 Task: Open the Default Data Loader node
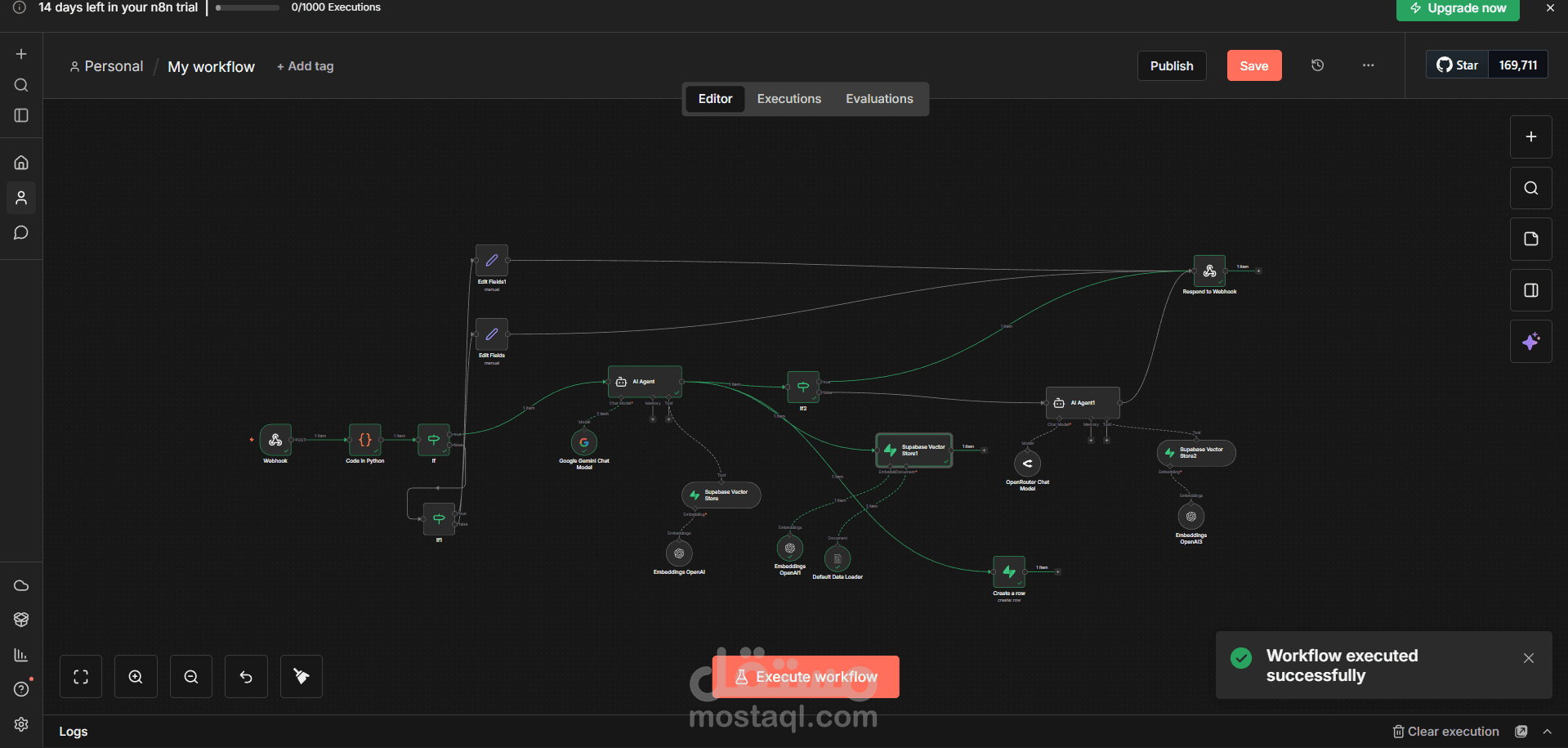coord(838,558)
